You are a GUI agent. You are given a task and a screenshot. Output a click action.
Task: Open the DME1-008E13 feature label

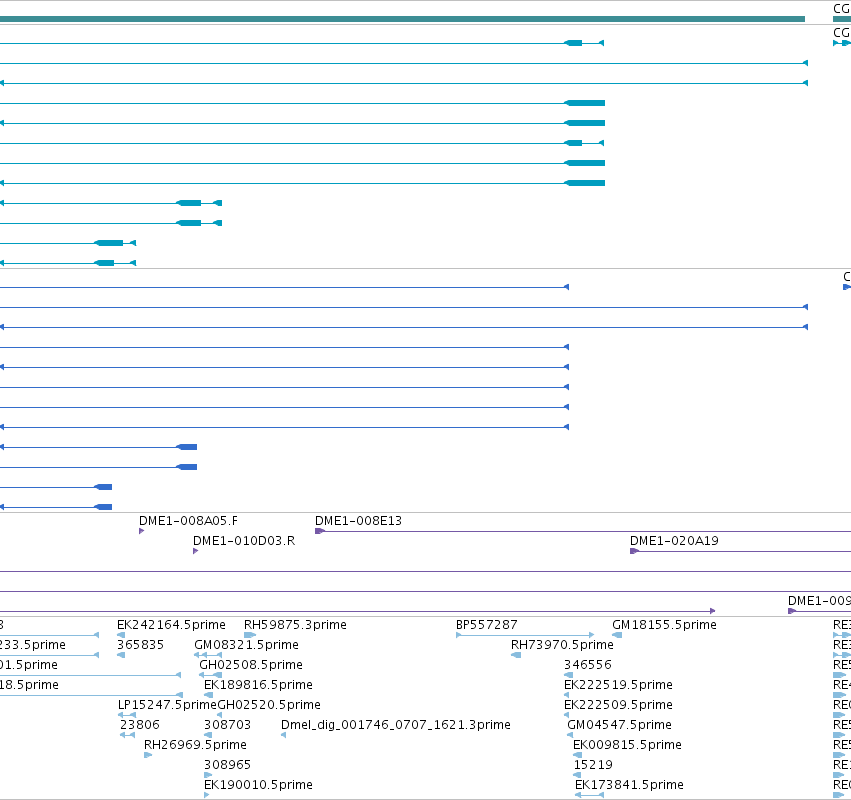coord(358,521)
